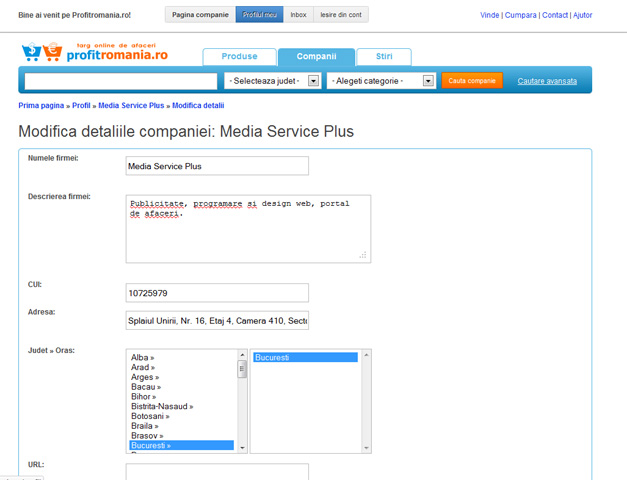The image size is (627, 480).
Task: Select Bacau in the Judet list
Action: tap(146, 387)
